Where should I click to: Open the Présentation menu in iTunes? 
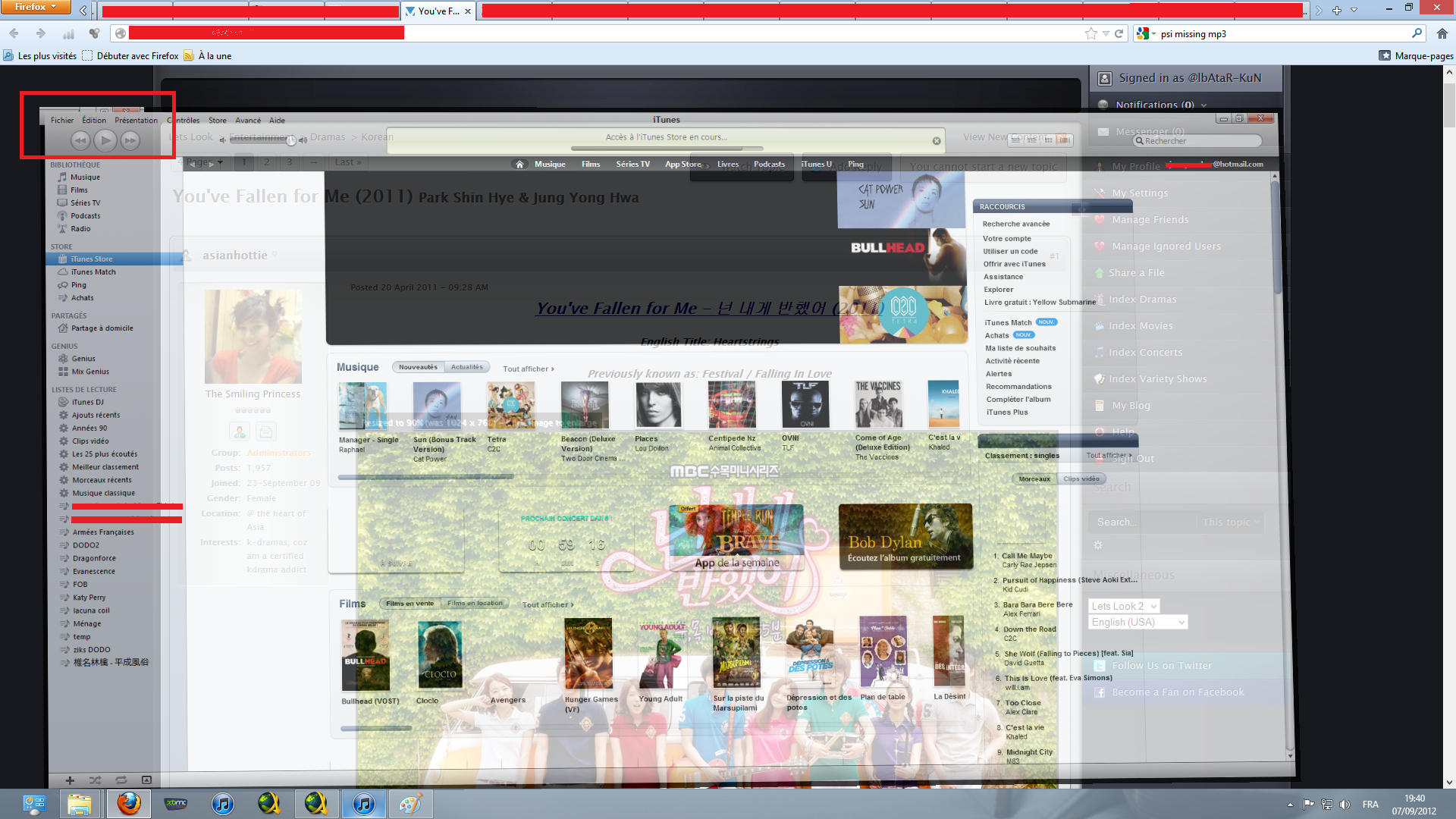[136, 121]
